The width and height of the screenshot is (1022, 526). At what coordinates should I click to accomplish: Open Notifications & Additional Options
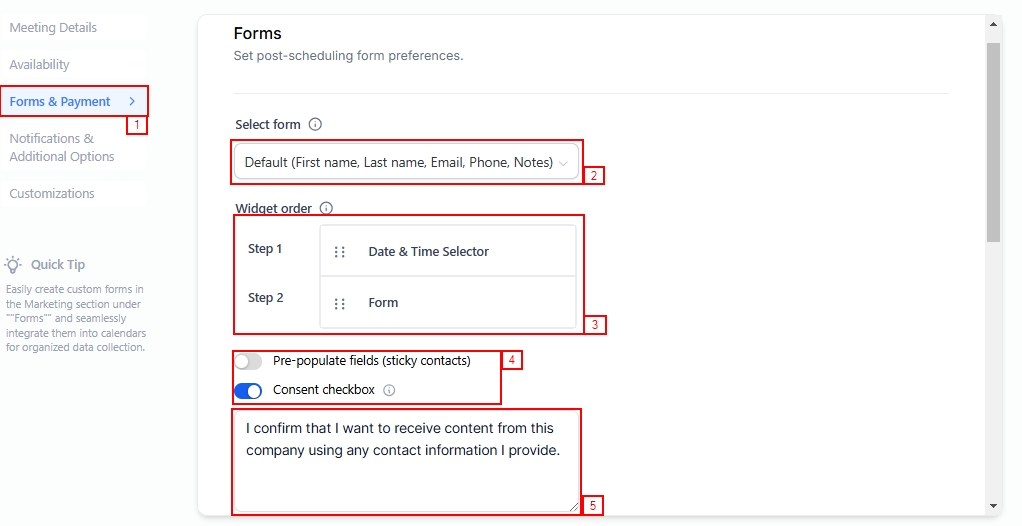tap(62, 147)
